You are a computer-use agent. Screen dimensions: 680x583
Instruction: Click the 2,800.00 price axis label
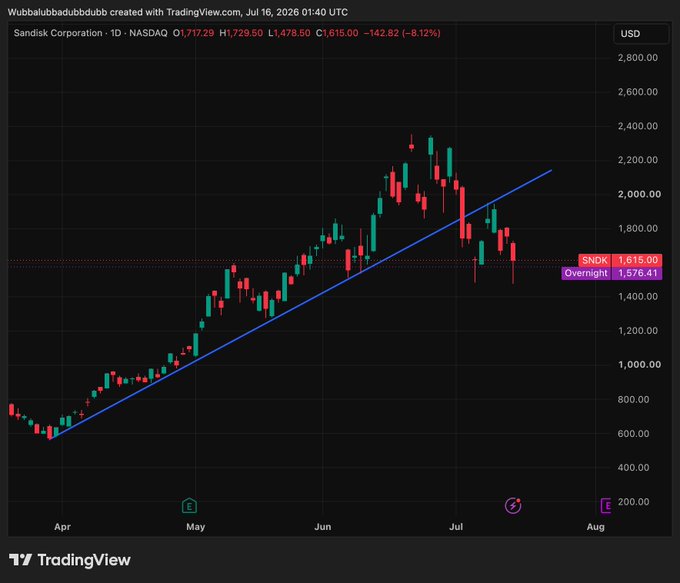click(x=638, y=58)
